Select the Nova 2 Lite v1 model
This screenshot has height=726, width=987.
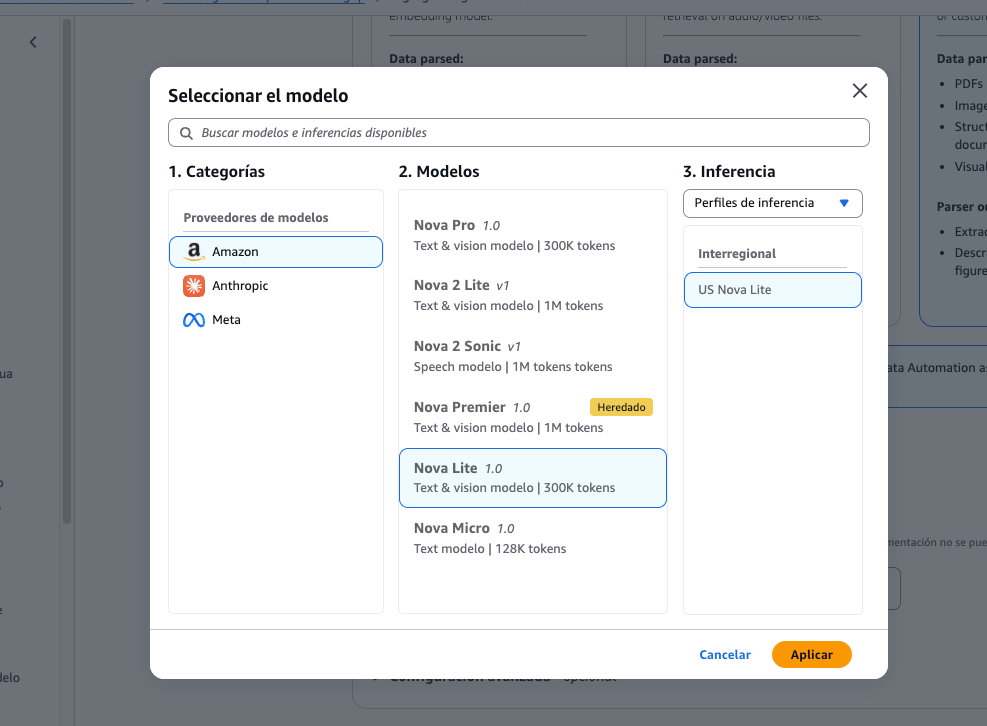tap(533, 295)
